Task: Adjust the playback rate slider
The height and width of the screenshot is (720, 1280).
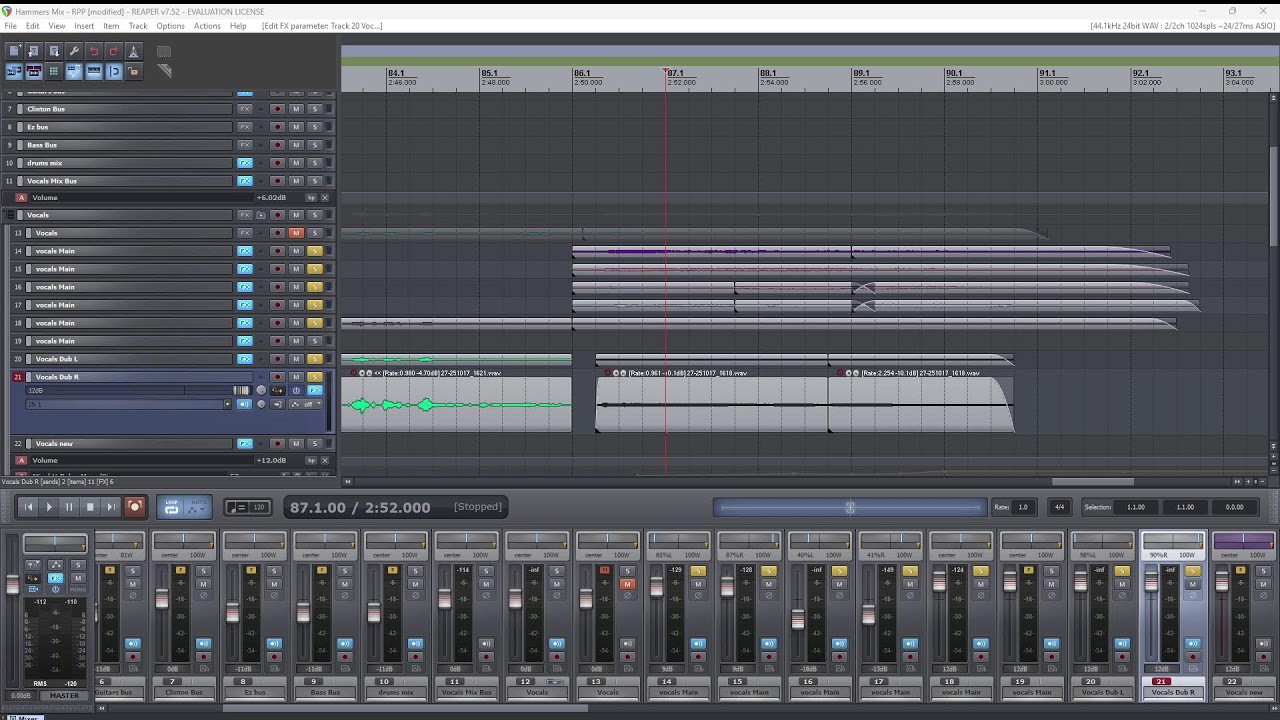Action: coord(850,507)
